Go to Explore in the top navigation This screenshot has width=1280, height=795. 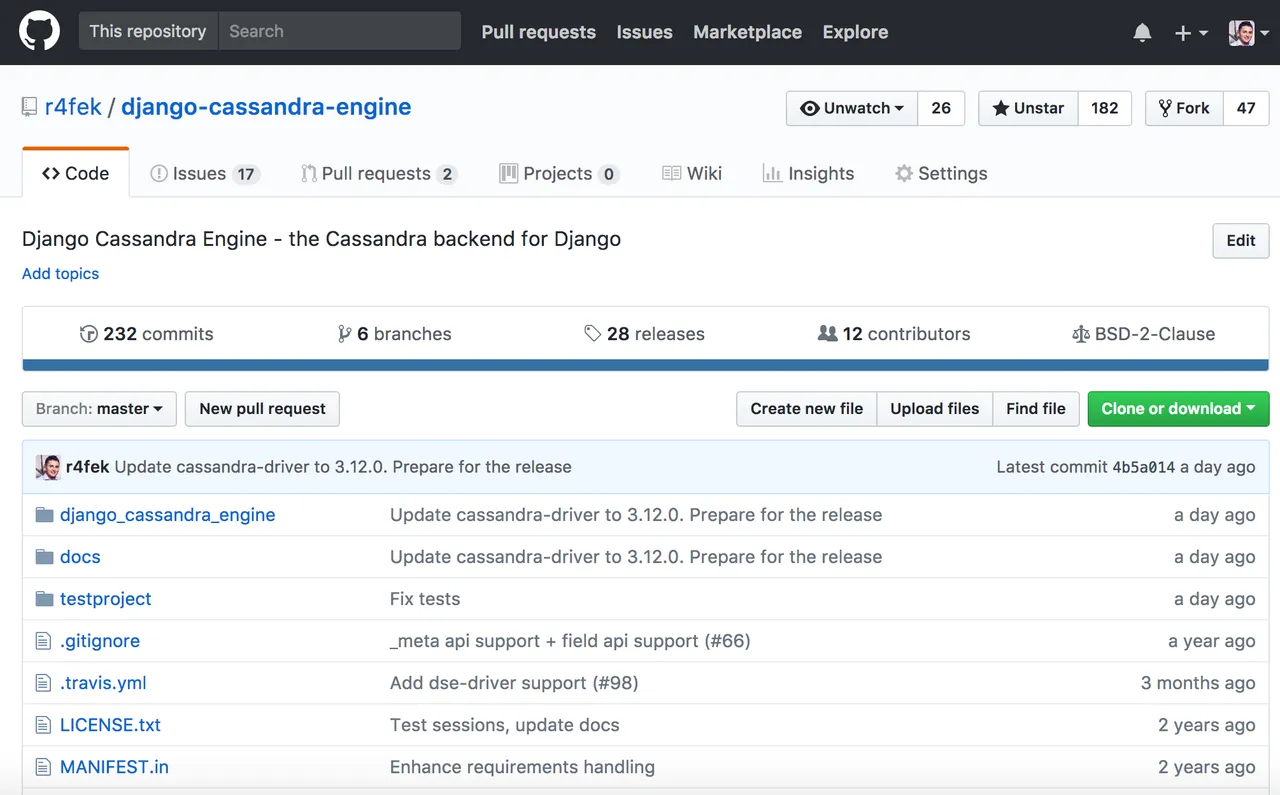[x=855, y=32]
